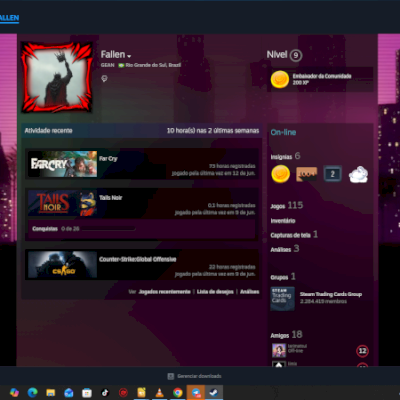Click the Gerenciar downloads icon
The image size is (400, 400).
tap(171, 376)
